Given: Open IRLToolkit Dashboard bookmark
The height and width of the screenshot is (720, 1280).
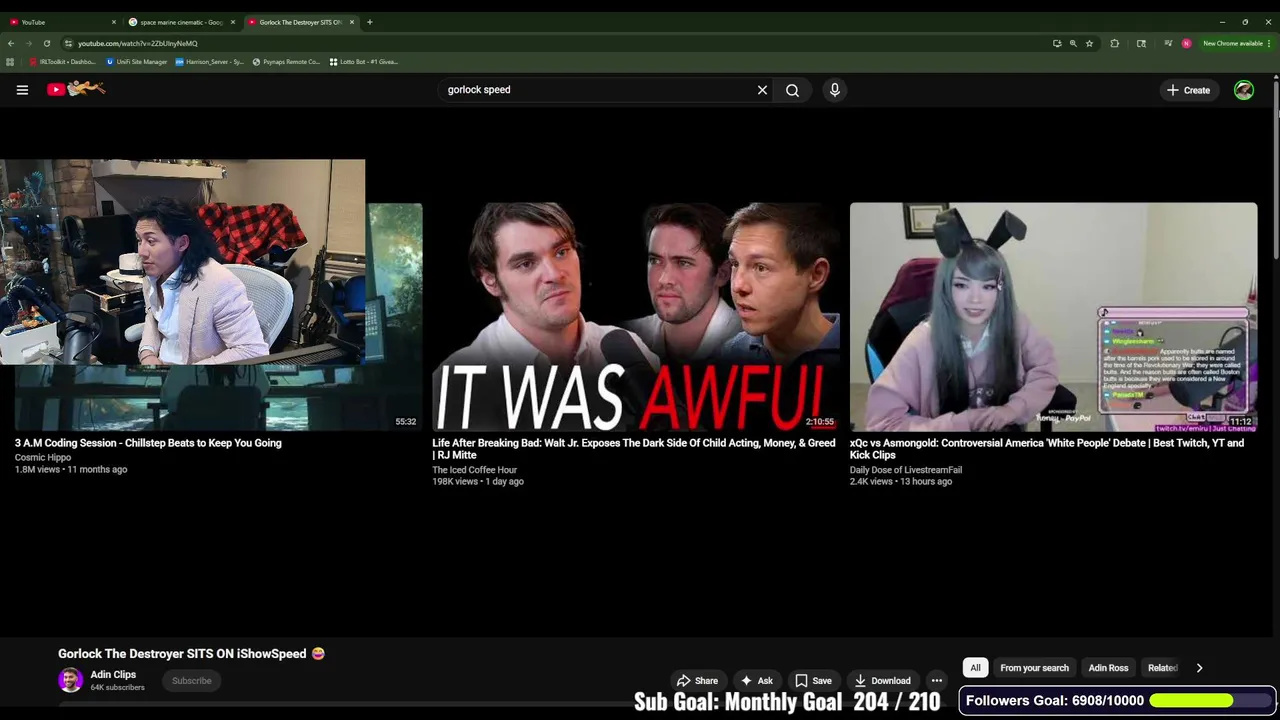Looking at the screenshot, I should (x=62, y=62).
